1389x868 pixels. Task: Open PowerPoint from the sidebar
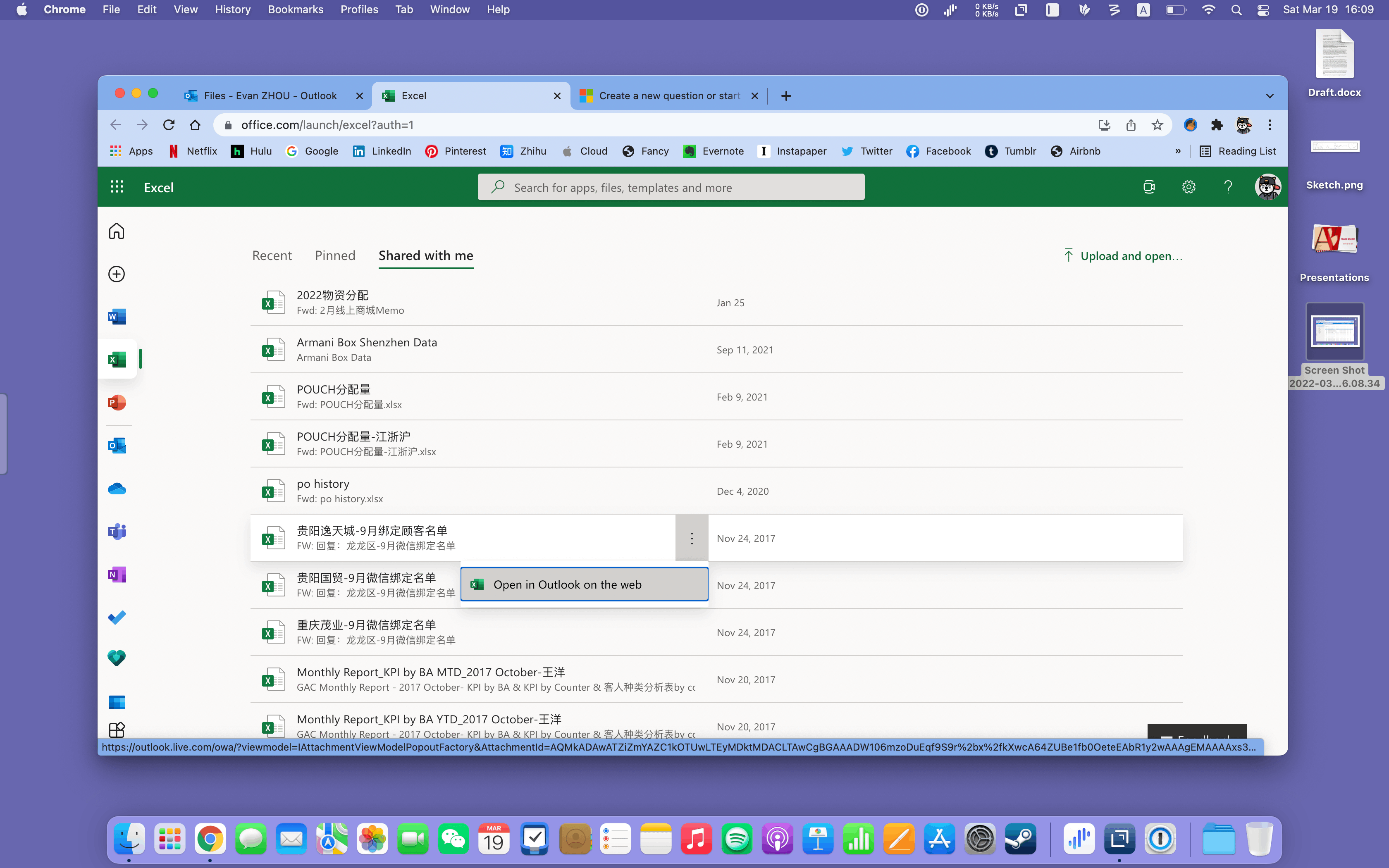[117, 403]
